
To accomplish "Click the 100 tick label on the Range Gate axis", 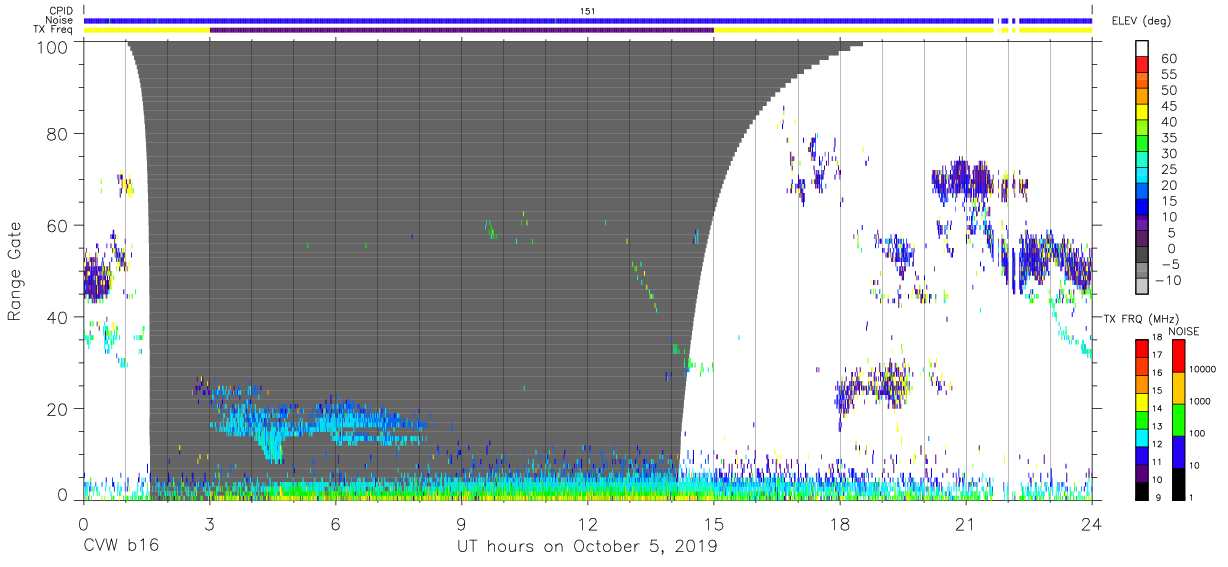I will click(52, 46).
